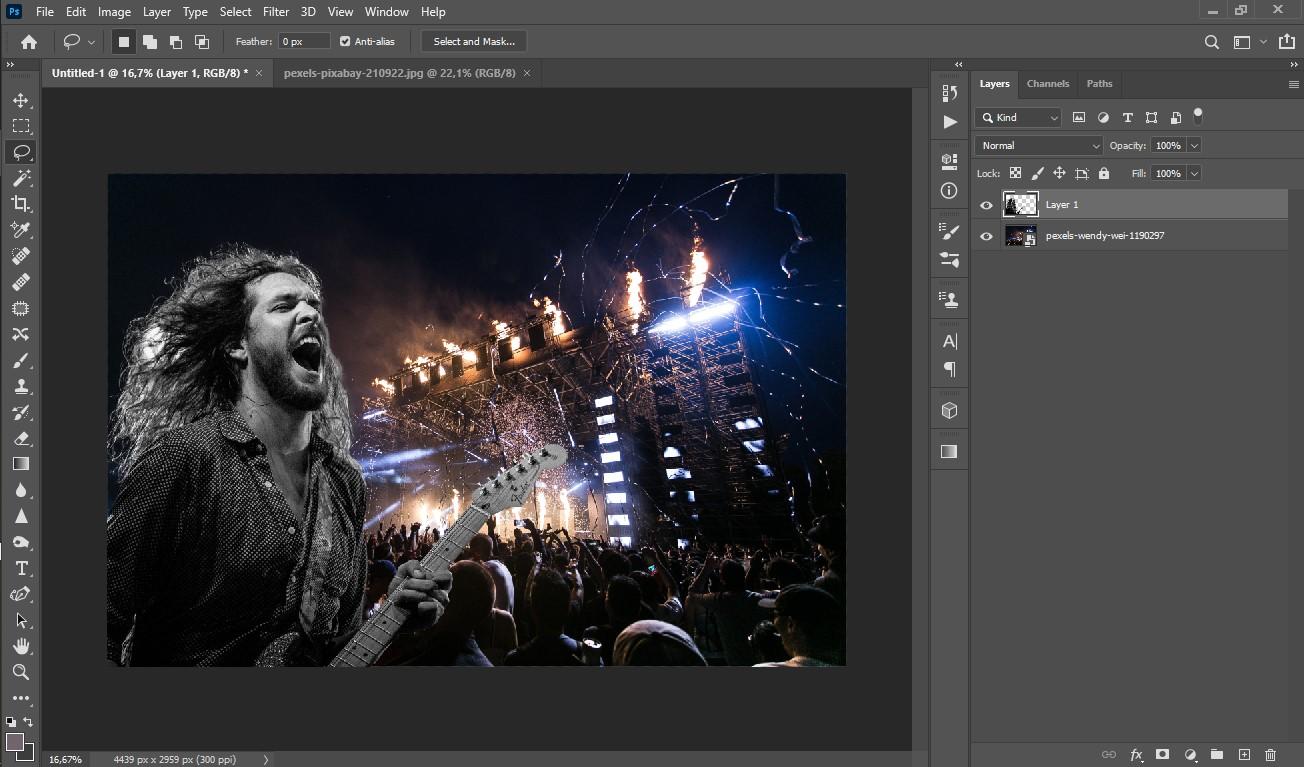
Task: Select the Move tool
Action: pos(20,100)
